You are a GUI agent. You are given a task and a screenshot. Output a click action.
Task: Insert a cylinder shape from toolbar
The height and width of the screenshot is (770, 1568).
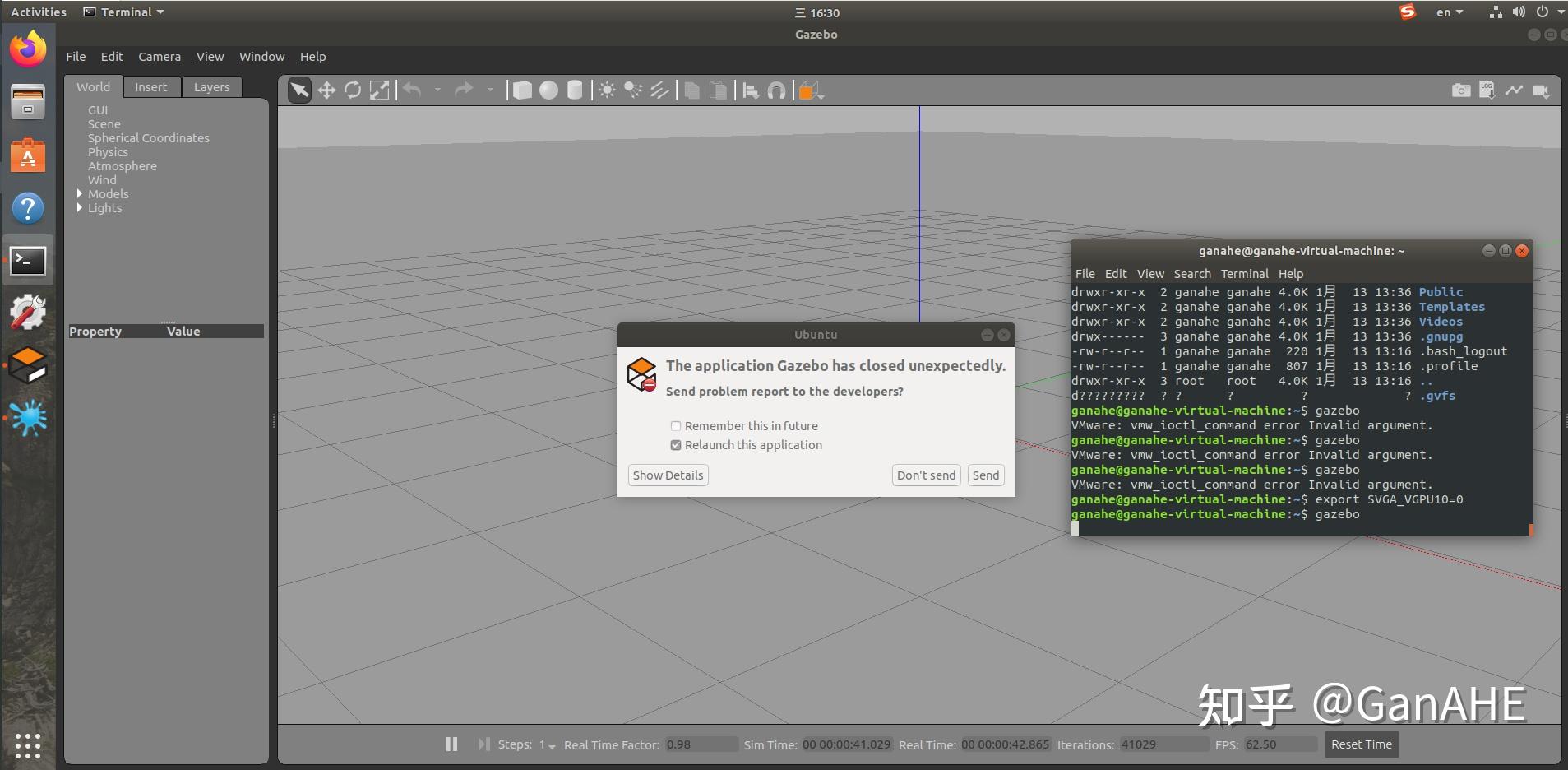click(x=575, y=90)
